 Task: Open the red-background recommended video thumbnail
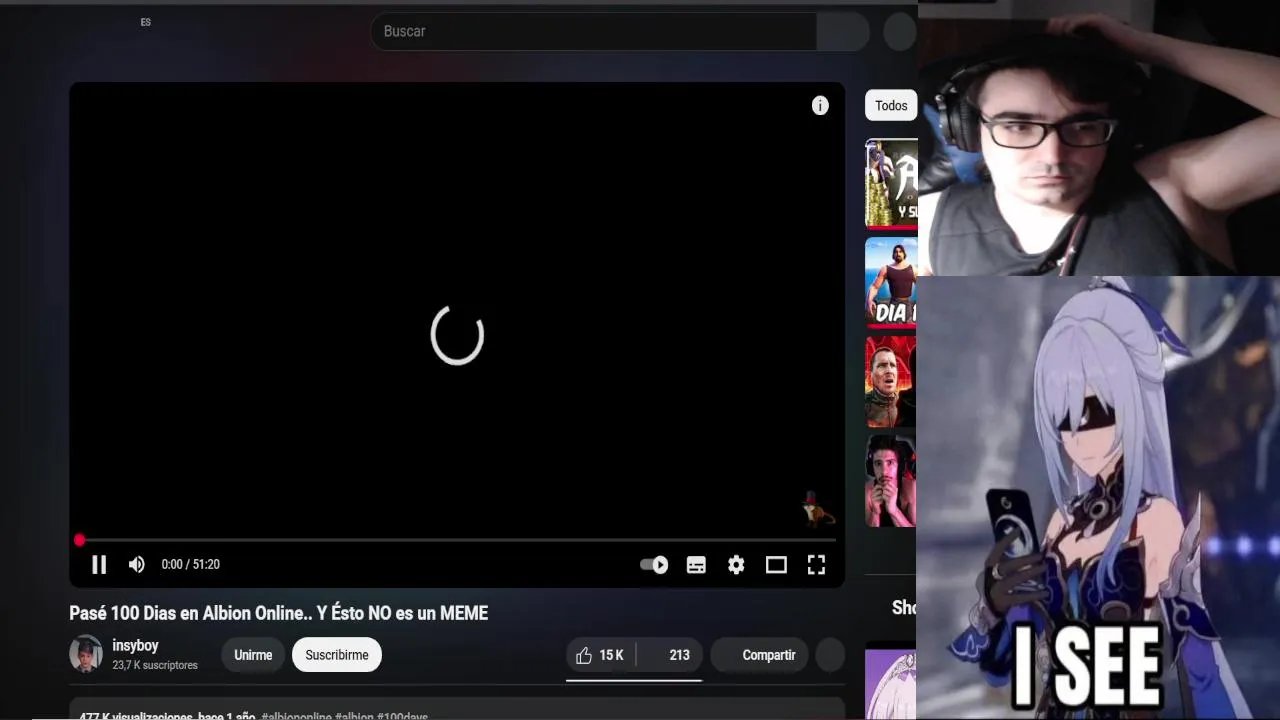coord(891,382)
